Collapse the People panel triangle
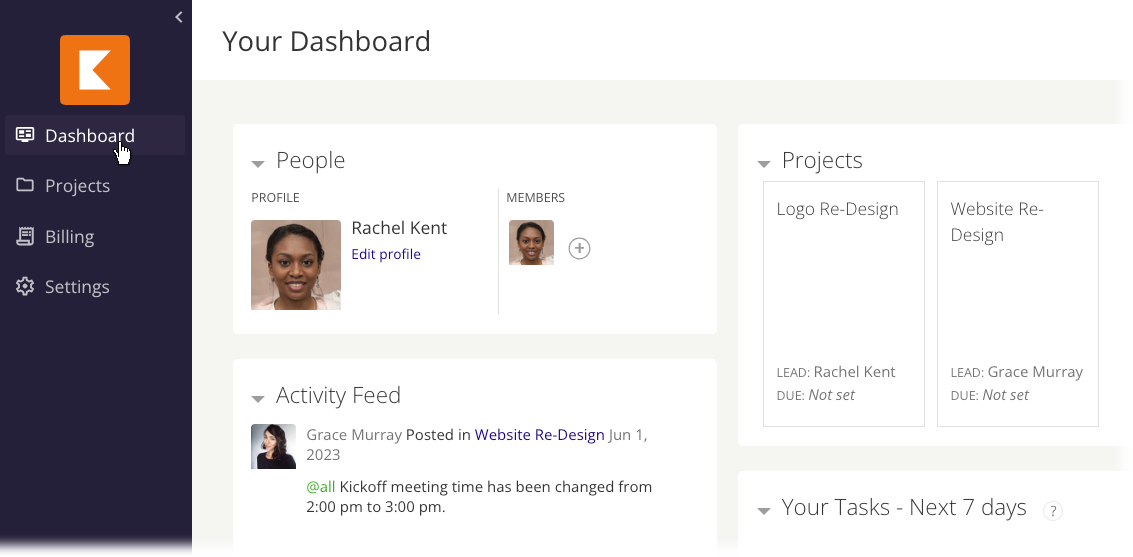The image size is (1133, 557). click(258, 164)
